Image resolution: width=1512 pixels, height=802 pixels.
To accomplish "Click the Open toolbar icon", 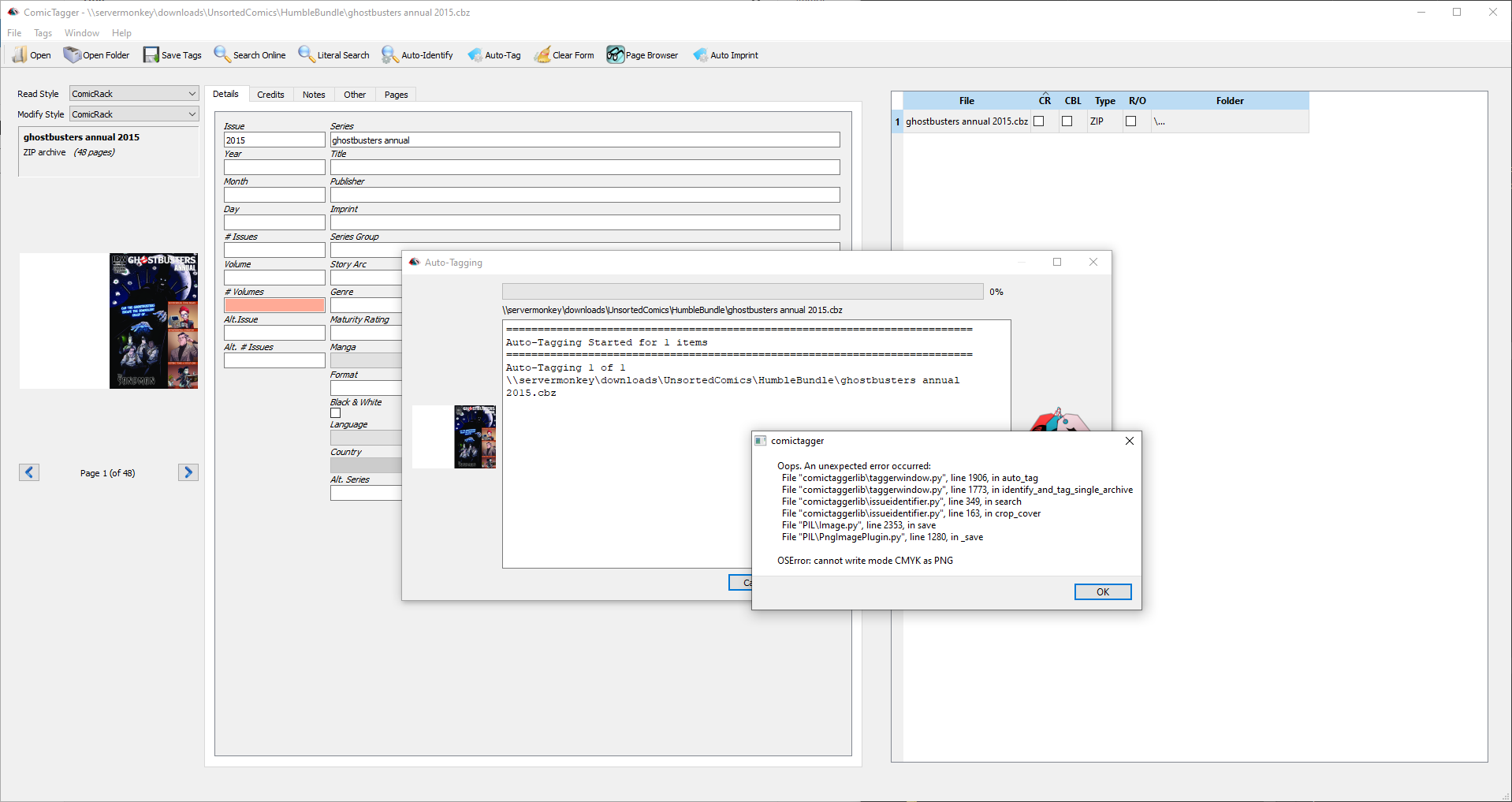I will click(x=20, y=54).
